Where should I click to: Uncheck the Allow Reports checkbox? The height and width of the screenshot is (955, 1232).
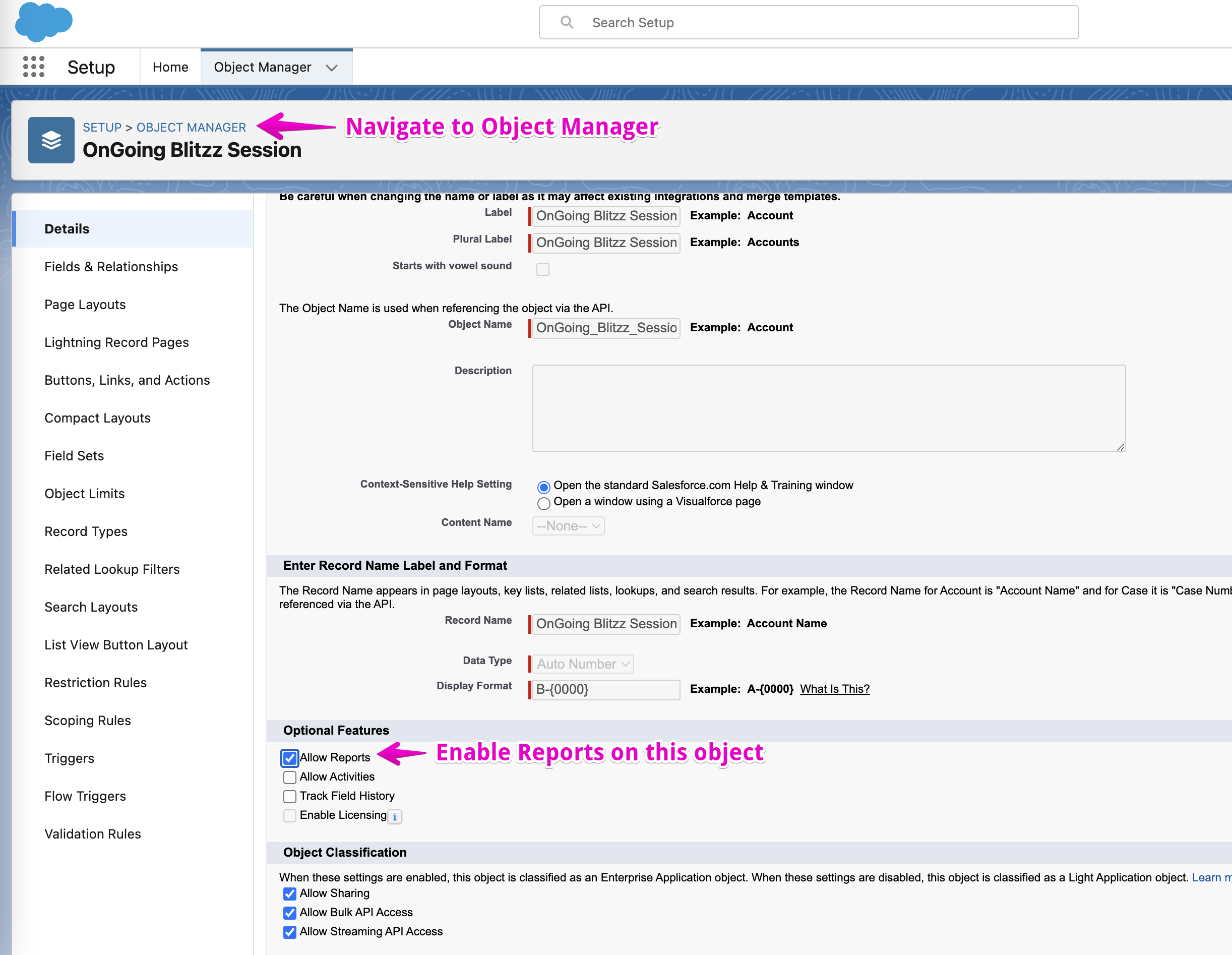click(289, 757)
